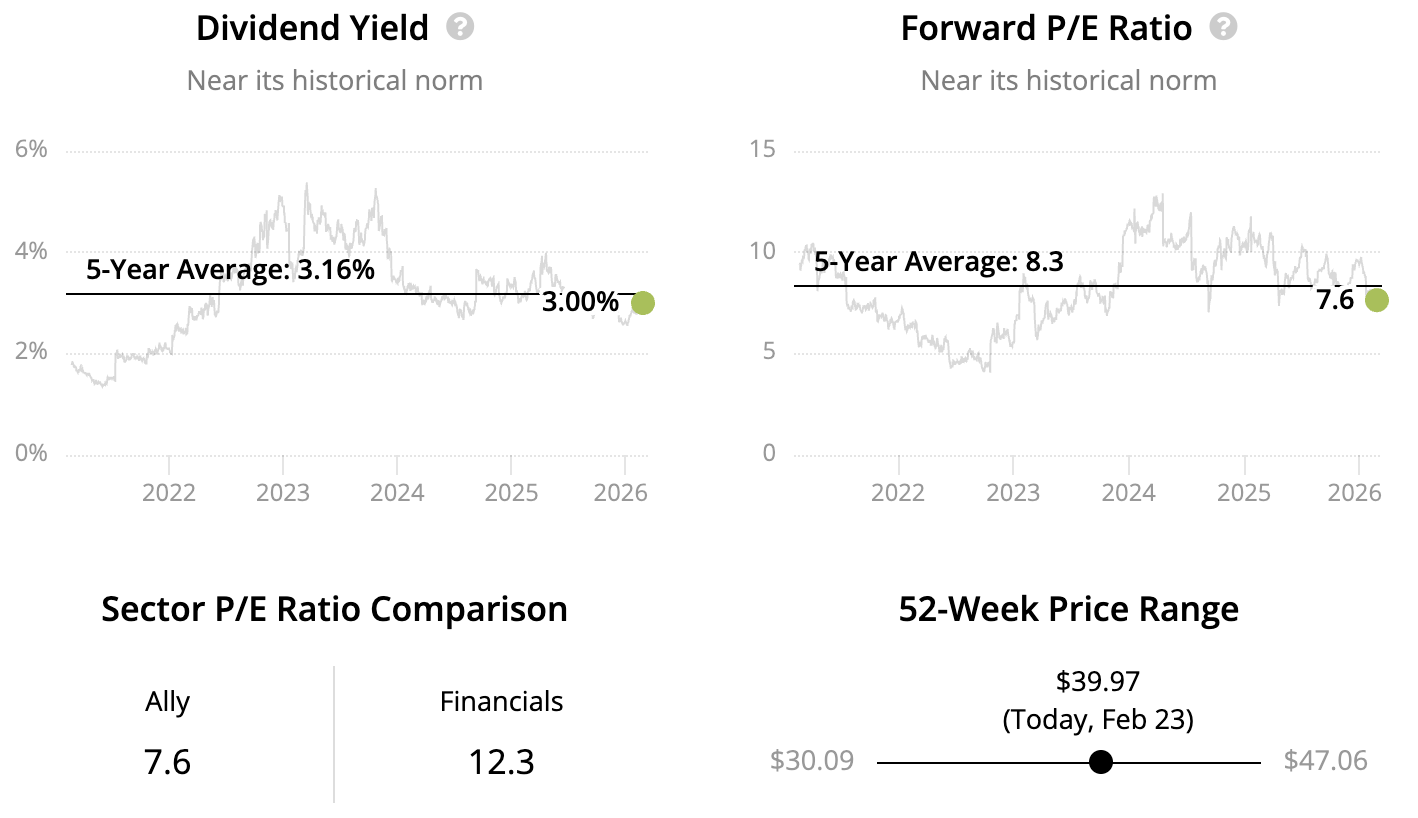Select the 5-Year Average: 8.3 label
Image resolution: width=1418 pixels, height=818 pixels.
pyautogui.click(x=938, y=262)
